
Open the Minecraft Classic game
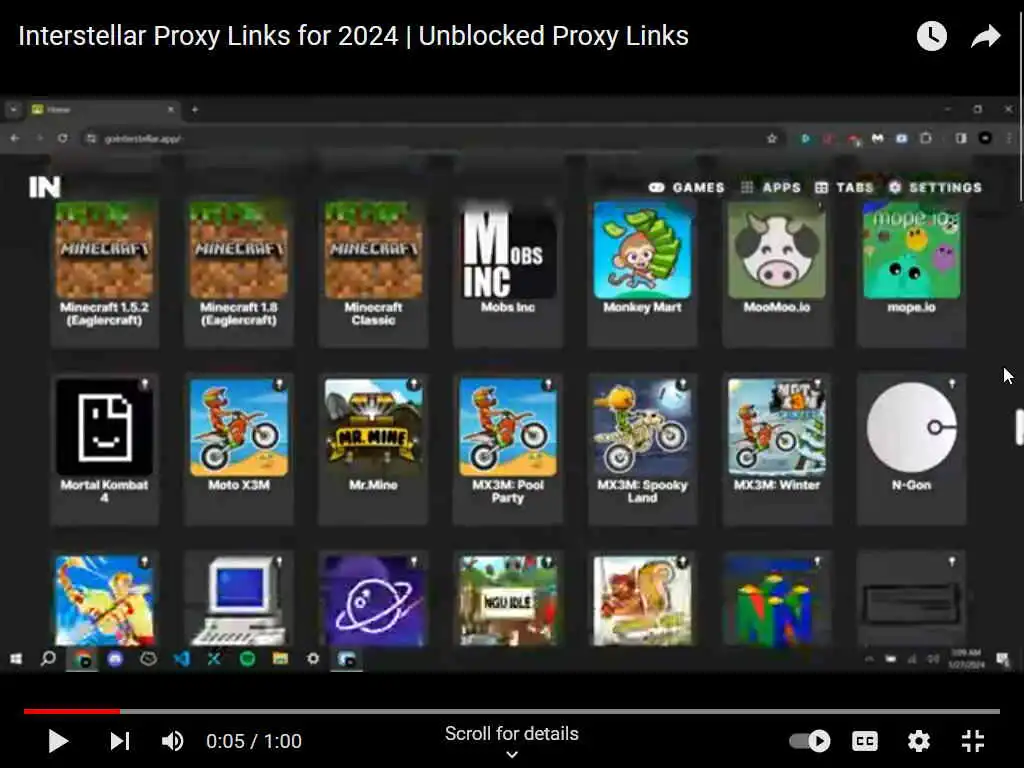pyautogui.click(x=374, y=272)
